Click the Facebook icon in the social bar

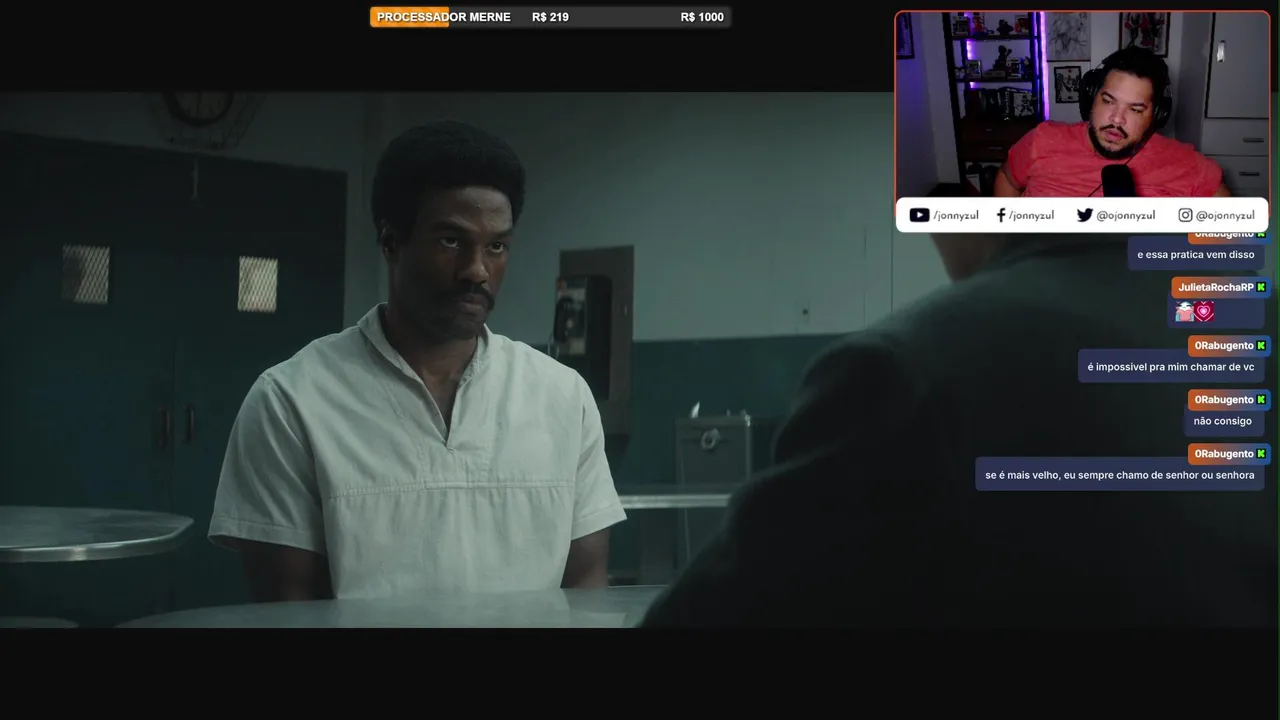point(1001,215)
